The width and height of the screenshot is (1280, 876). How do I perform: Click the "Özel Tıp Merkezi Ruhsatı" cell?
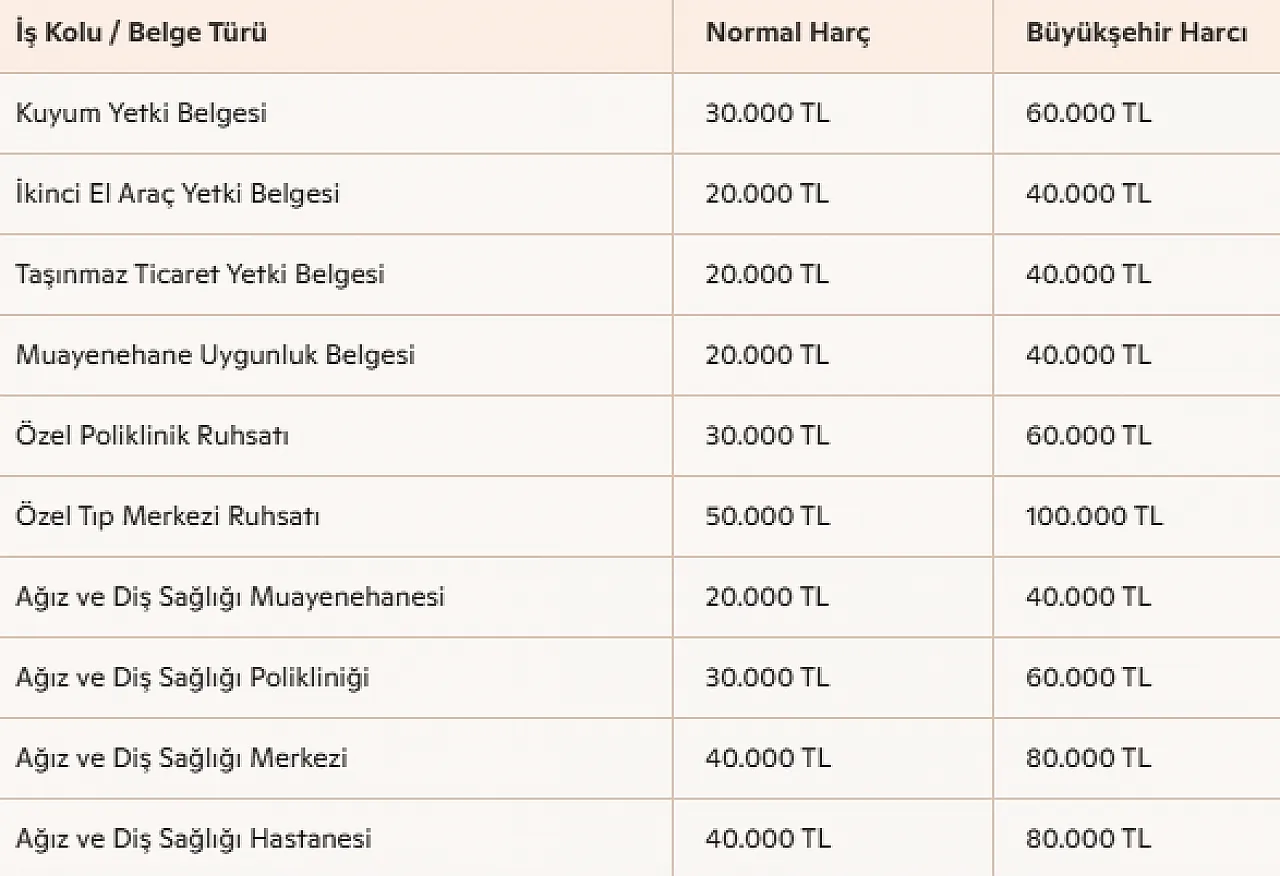[168, 517]
